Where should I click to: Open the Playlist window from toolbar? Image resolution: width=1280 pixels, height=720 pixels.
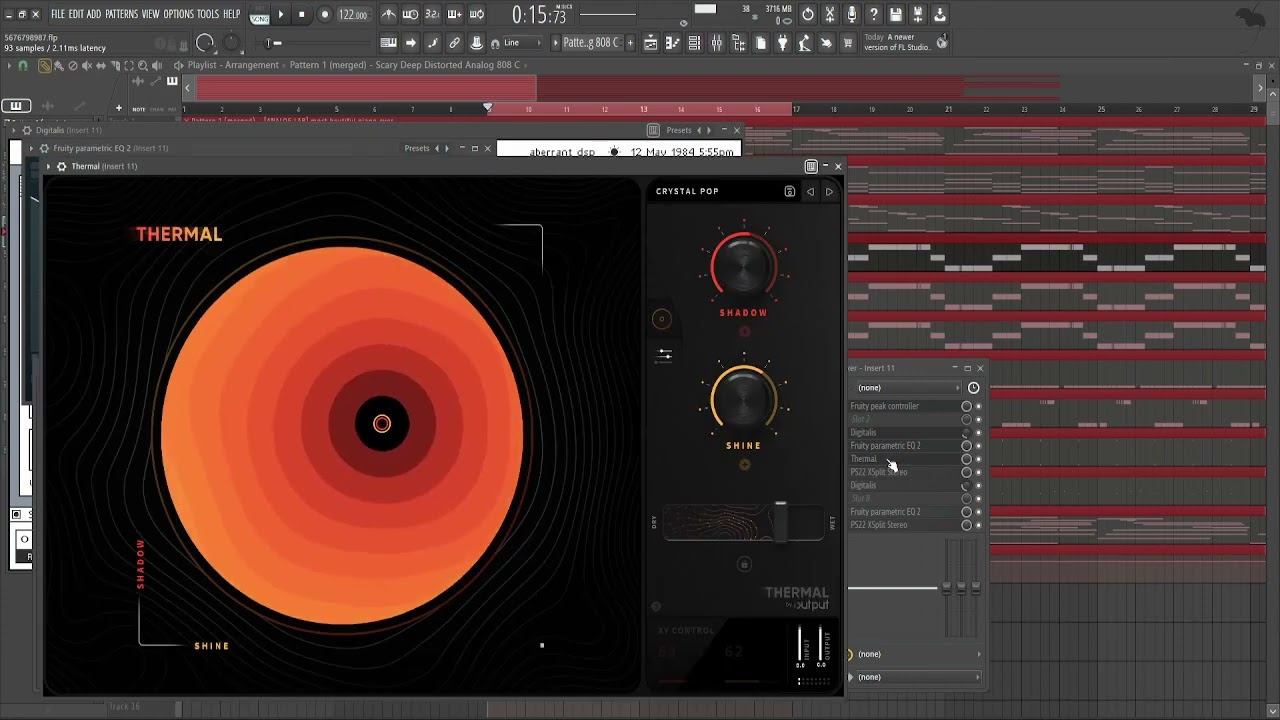coord(652,43)
